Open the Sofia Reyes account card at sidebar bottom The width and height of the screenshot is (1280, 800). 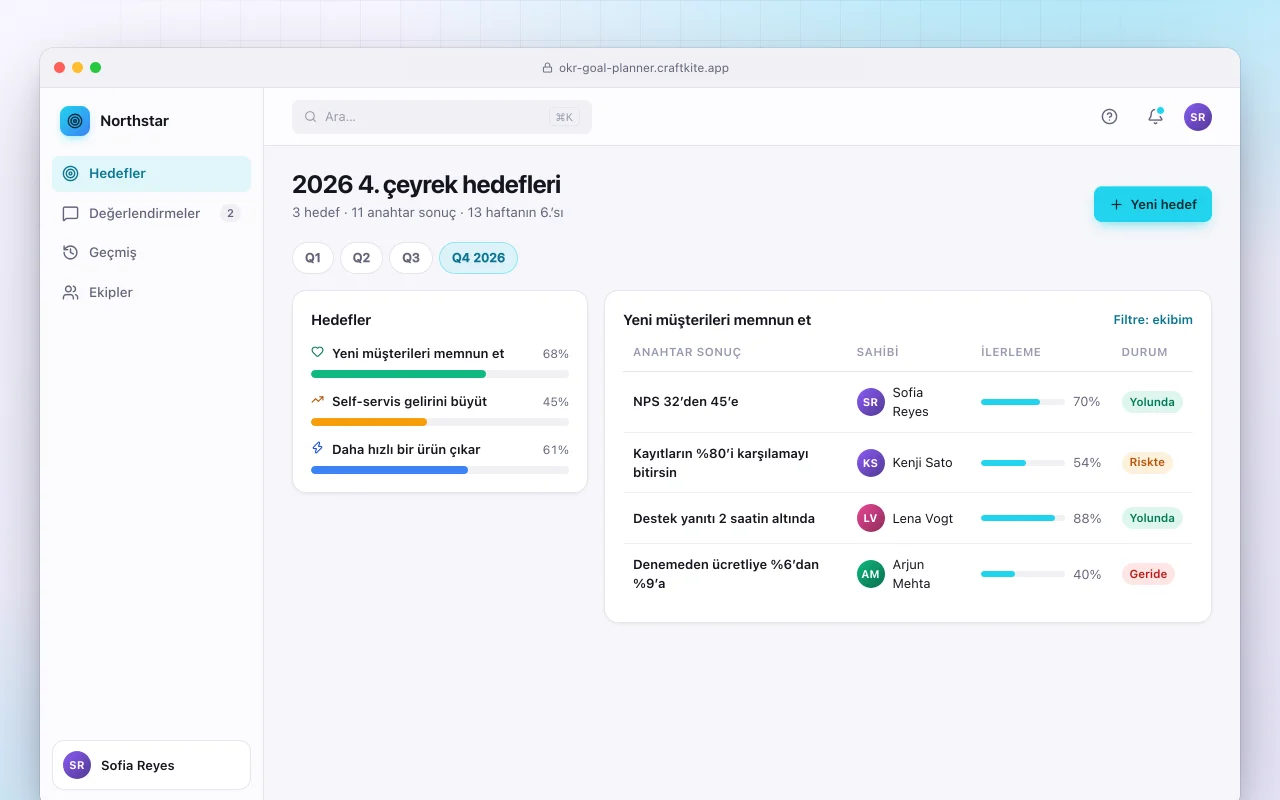[151, 765]
